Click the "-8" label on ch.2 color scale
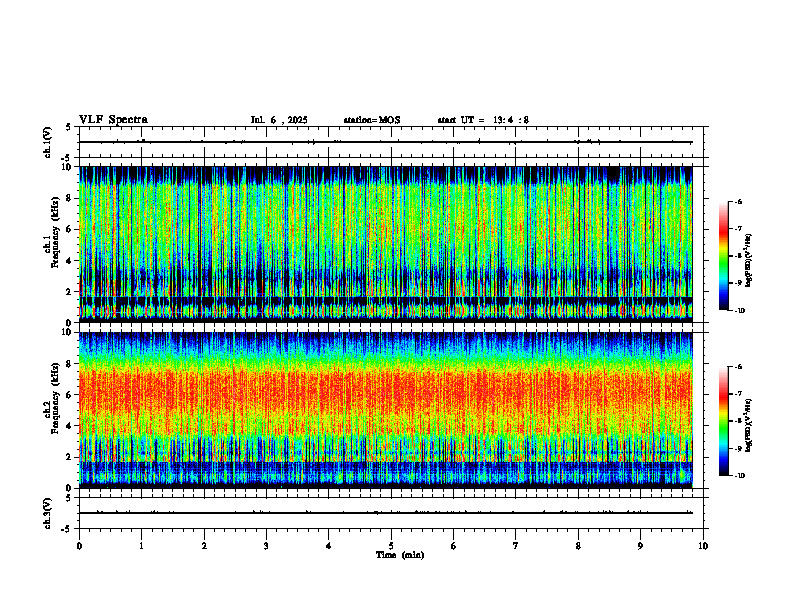Image resolution: width=792 pixels, height=612 pixels. (738, 421)
